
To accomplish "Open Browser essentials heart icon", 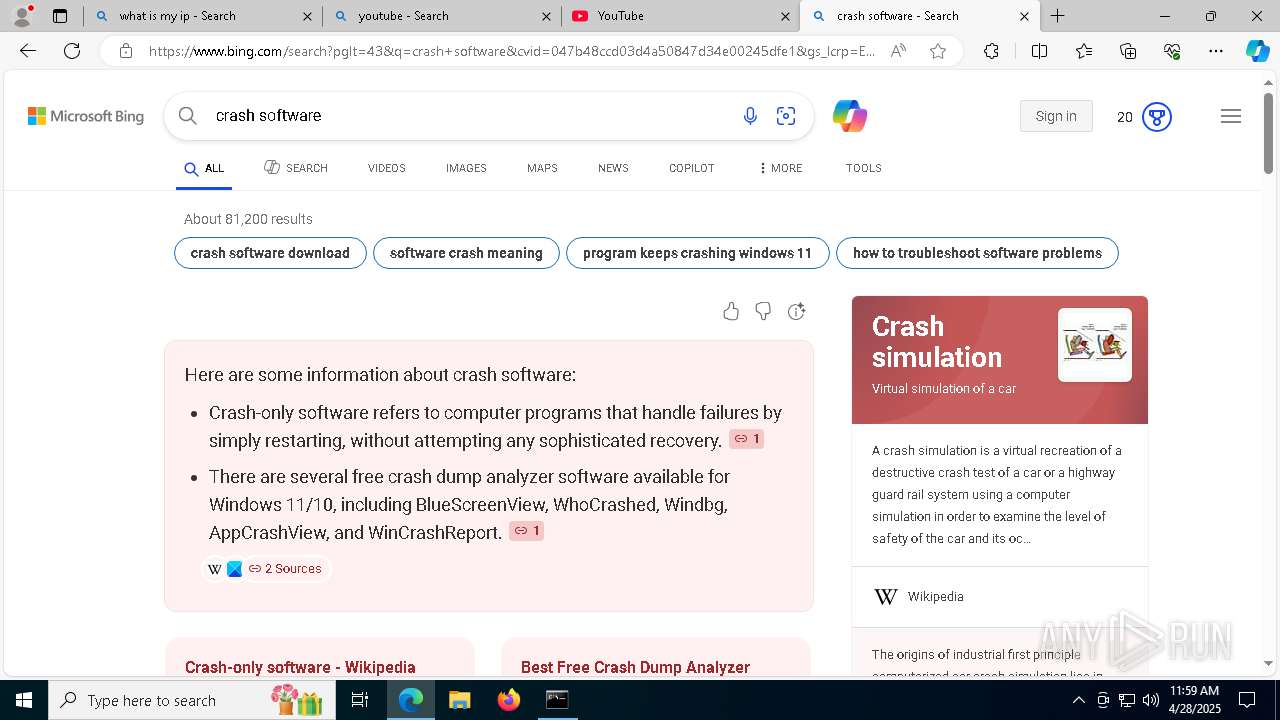I will pos(1172,51).
